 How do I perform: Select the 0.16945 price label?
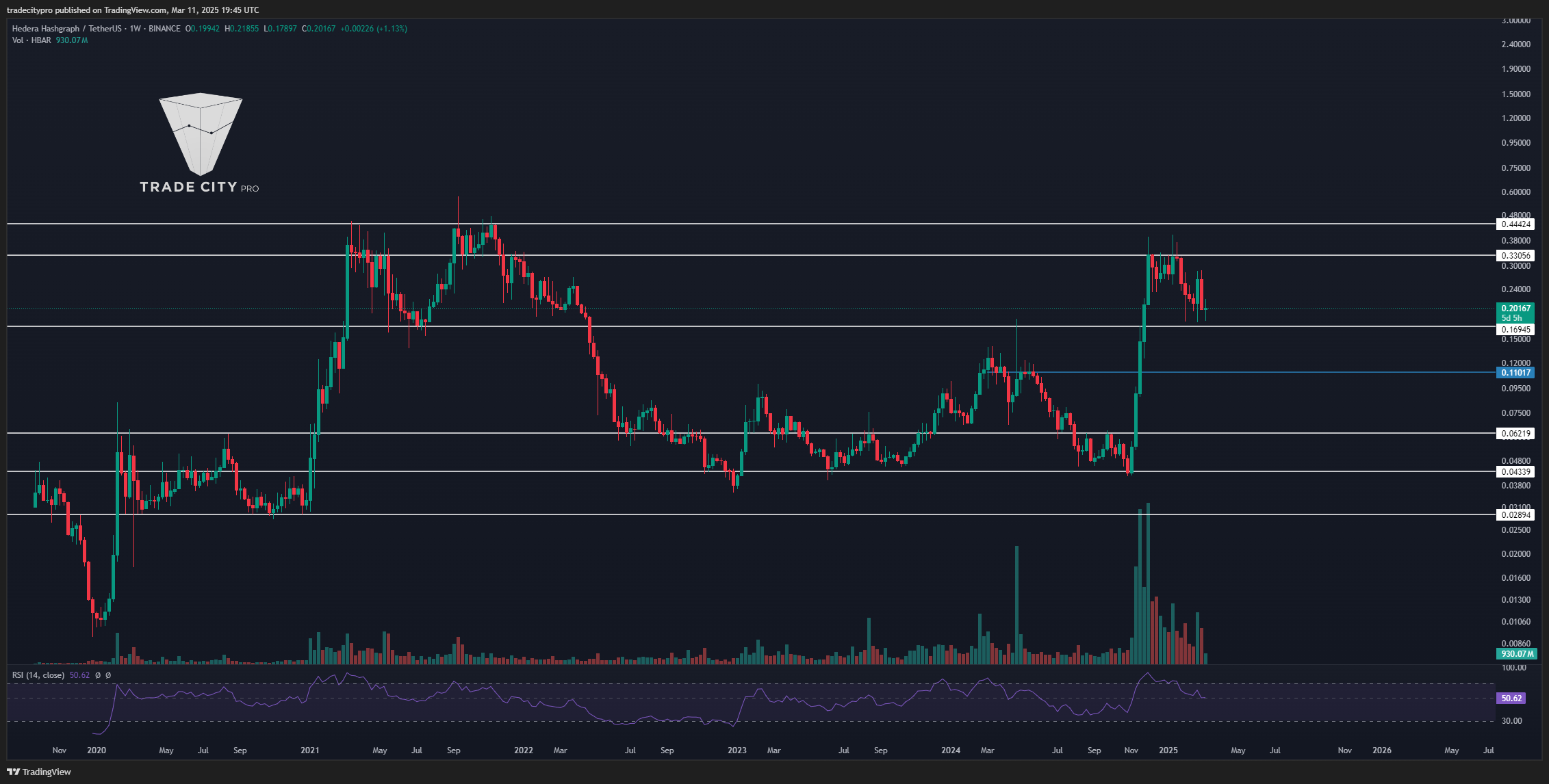(x=1515, y=330)
